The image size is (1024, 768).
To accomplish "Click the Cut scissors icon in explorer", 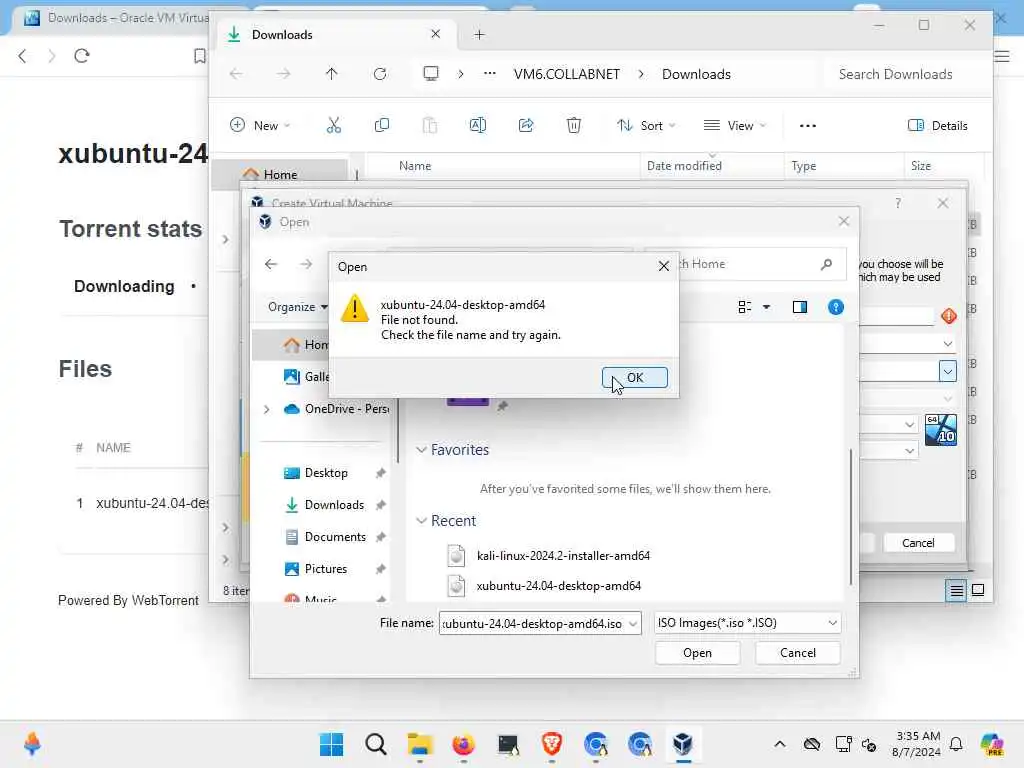I will [x=334, y=125].
